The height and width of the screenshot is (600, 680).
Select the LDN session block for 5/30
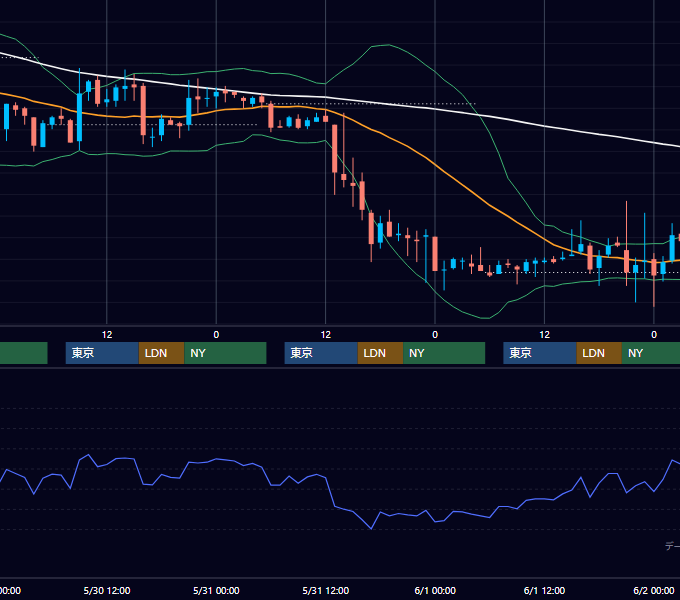pos(161,353)
